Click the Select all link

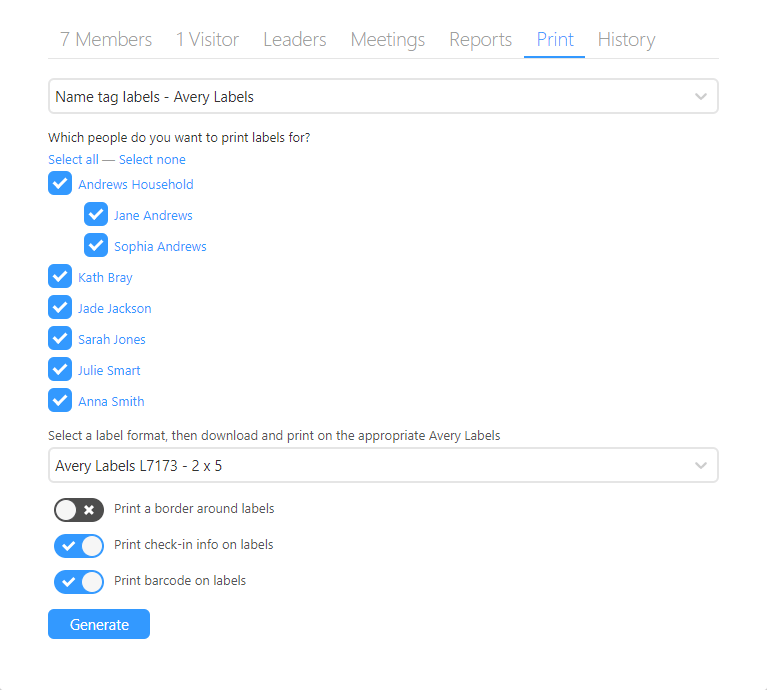coord(73,160)
